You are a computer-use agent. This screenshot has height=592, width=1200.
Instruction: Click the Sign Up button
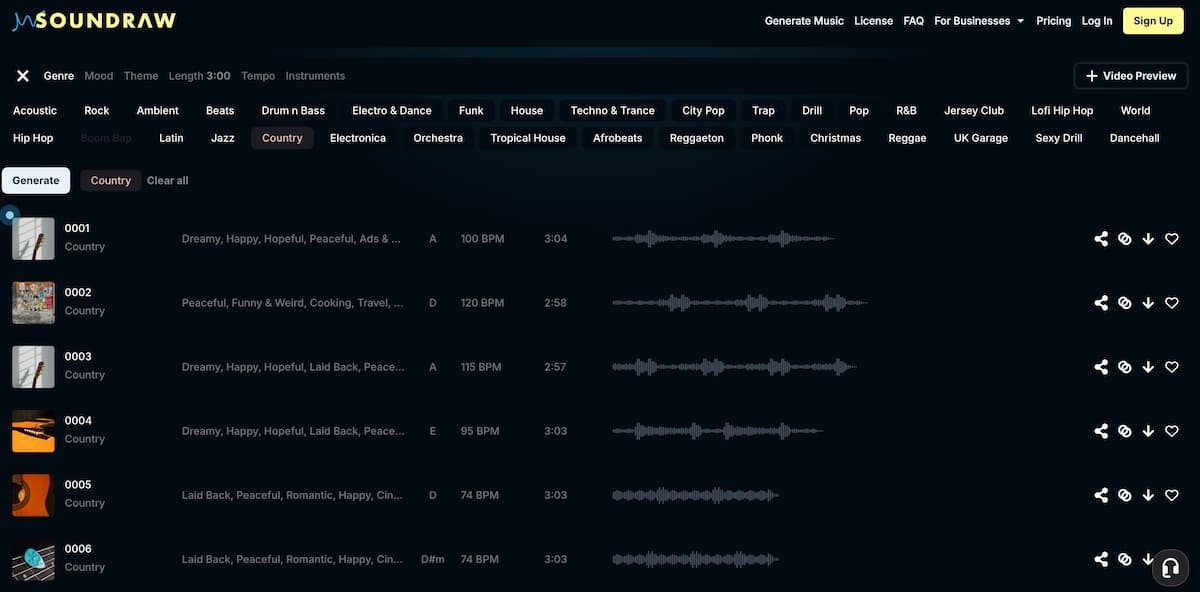click(1153, 21)
